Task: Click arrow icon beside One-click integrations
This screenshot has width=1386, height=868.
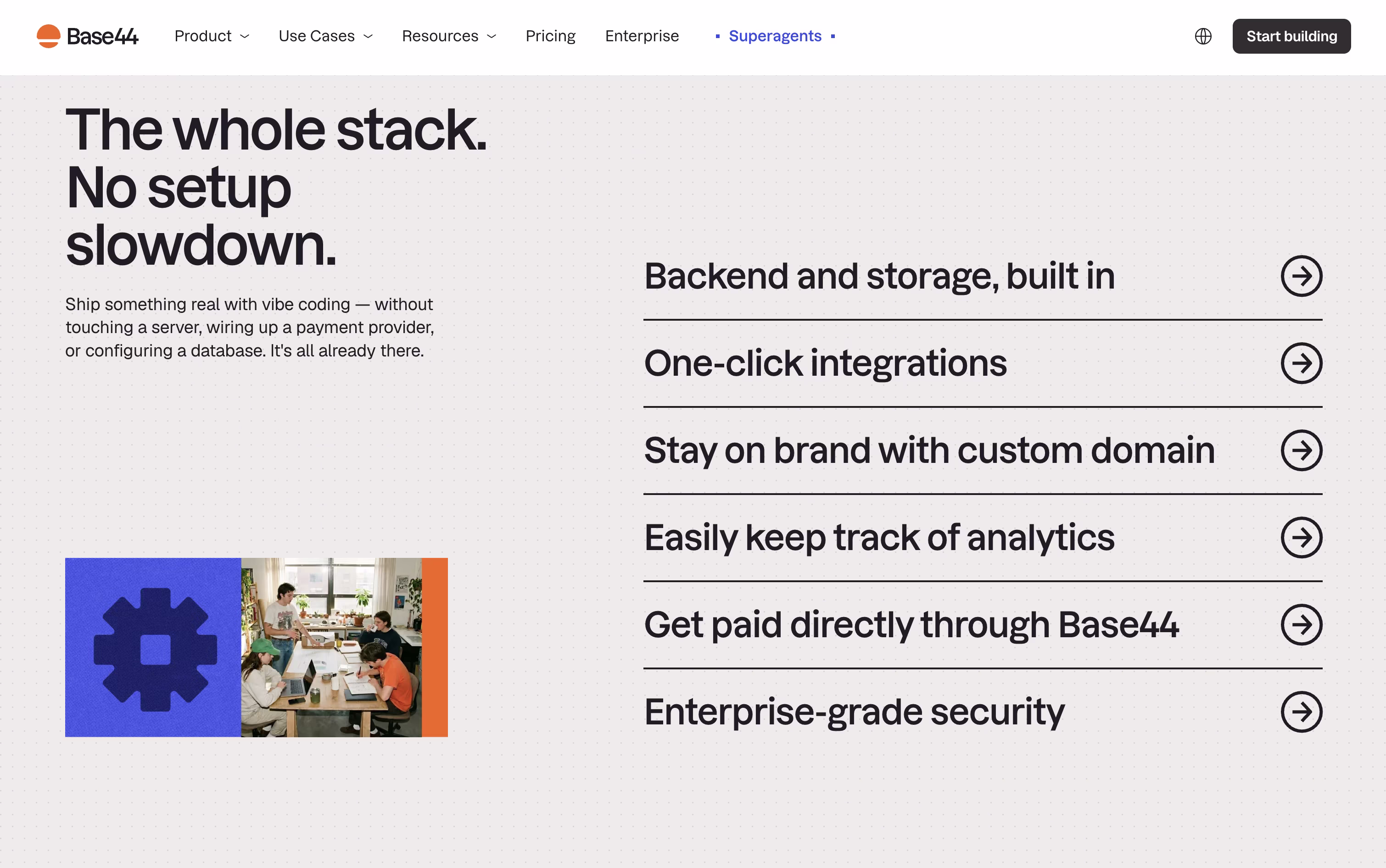Action: (1301, 363)
